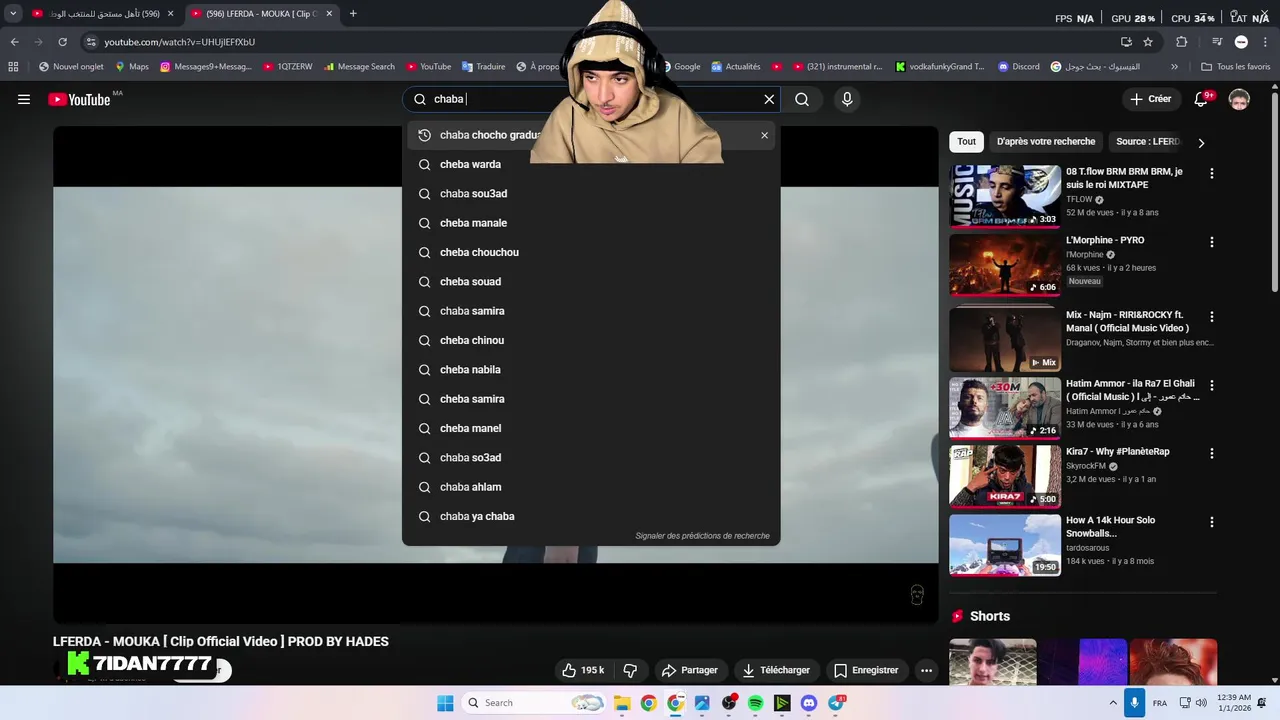This screenshot has width=1280, height=720.
Task: Click the address bar URL
Action: [180, 42]
